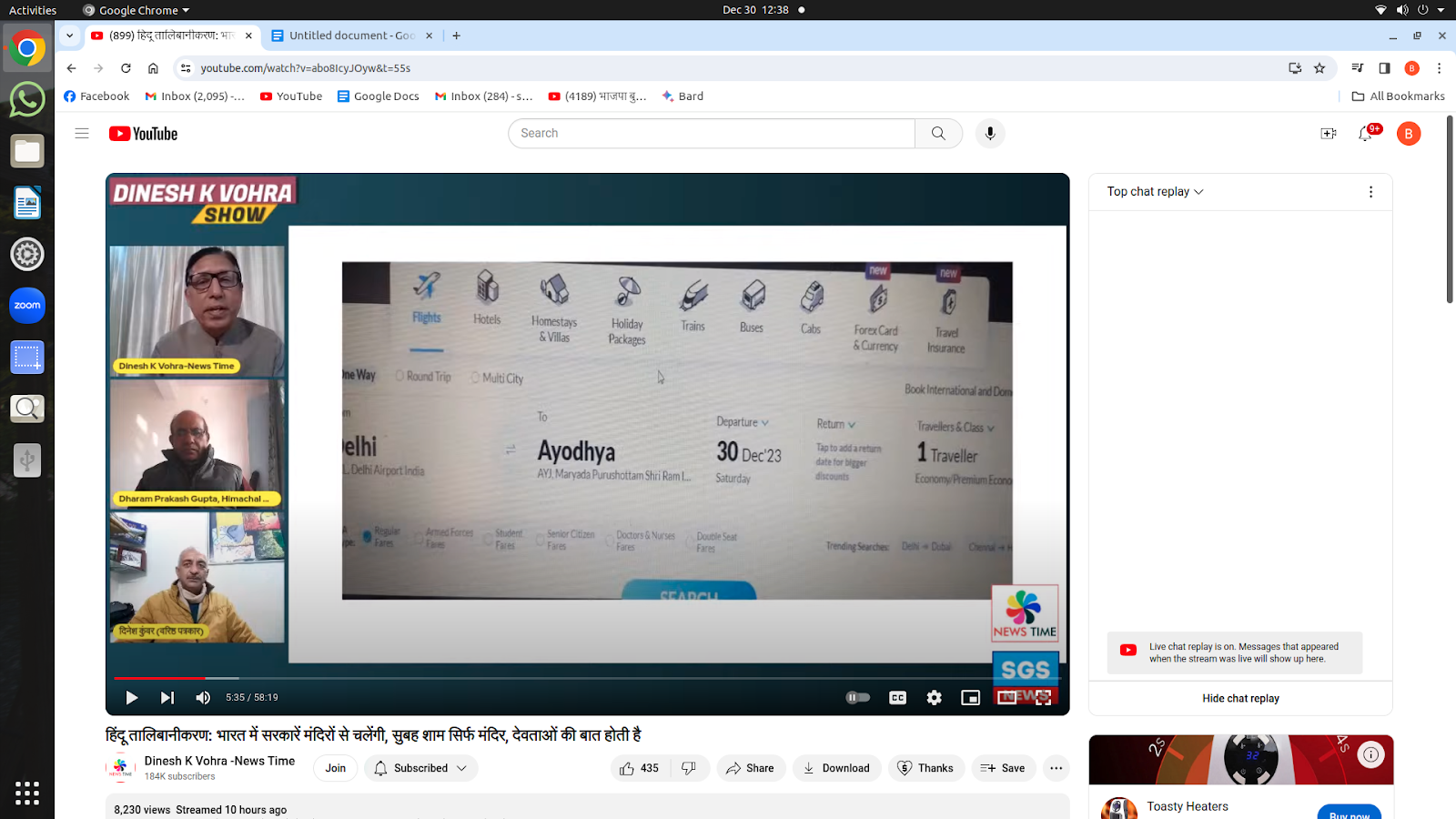The image size is (1456, 819).
Task: Launch Zoom from dock
Action: (x=27, y=306)
